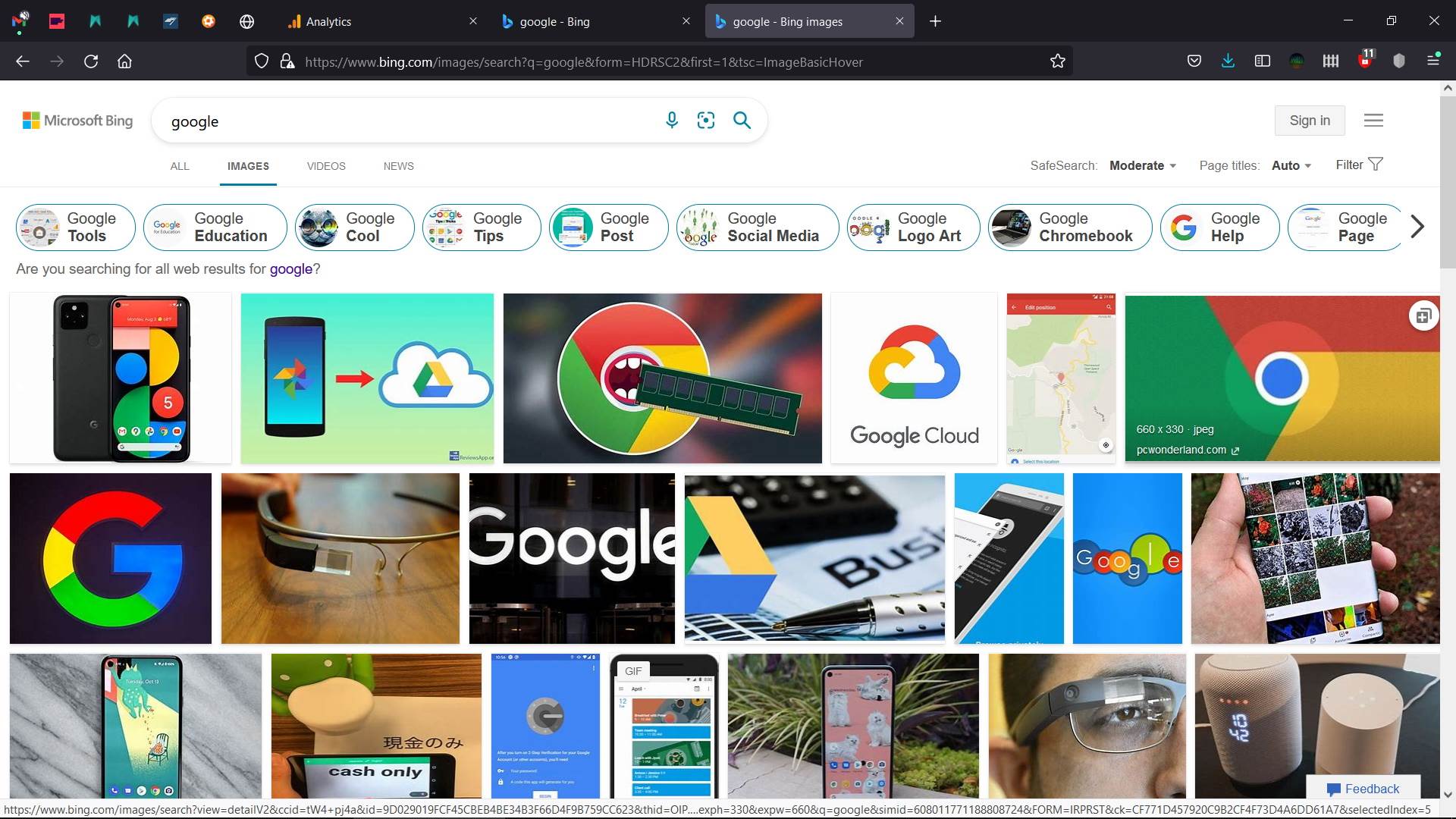Activate voice search via the microphone icon
This screenshot has height=819, width=1456.
[x=672, y=120]
